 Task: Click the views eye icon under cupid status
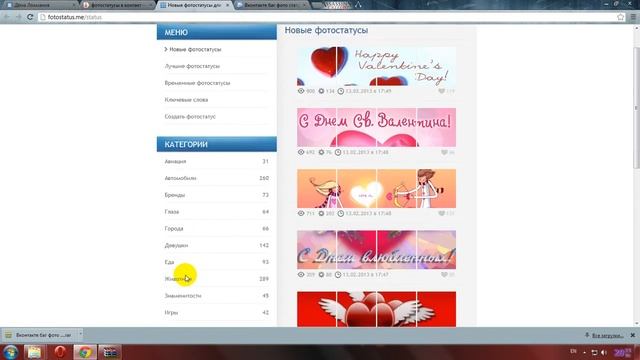(x=301, y=213)
